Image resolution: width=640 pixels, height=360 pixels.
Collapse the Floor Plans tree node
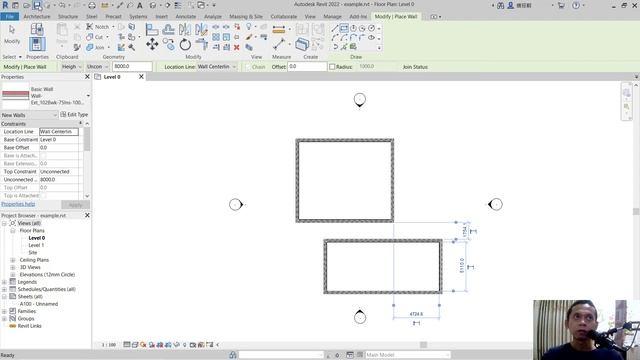click(x=13, y=231)
